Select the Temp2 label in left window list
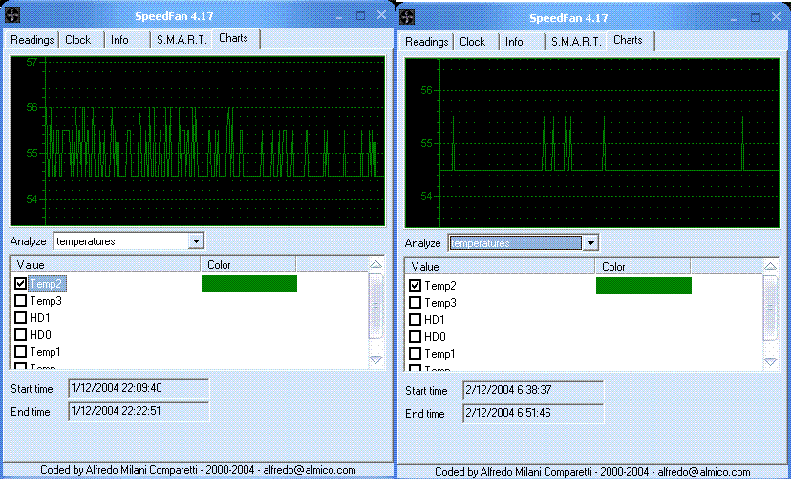The width and height of the screenshot is (792, 479). 46,284
